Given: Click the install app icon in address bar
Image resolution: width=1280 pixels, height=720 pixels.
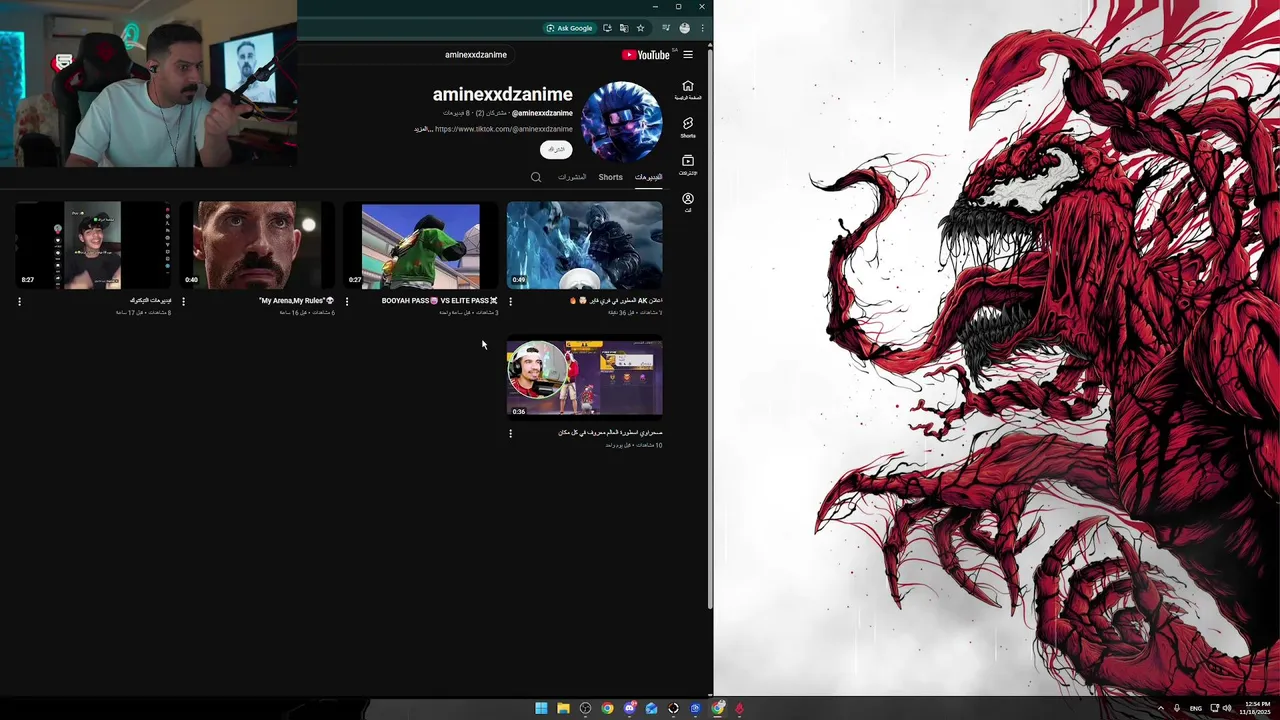Looking at the screenshot, I should click(x=607, y=28).
